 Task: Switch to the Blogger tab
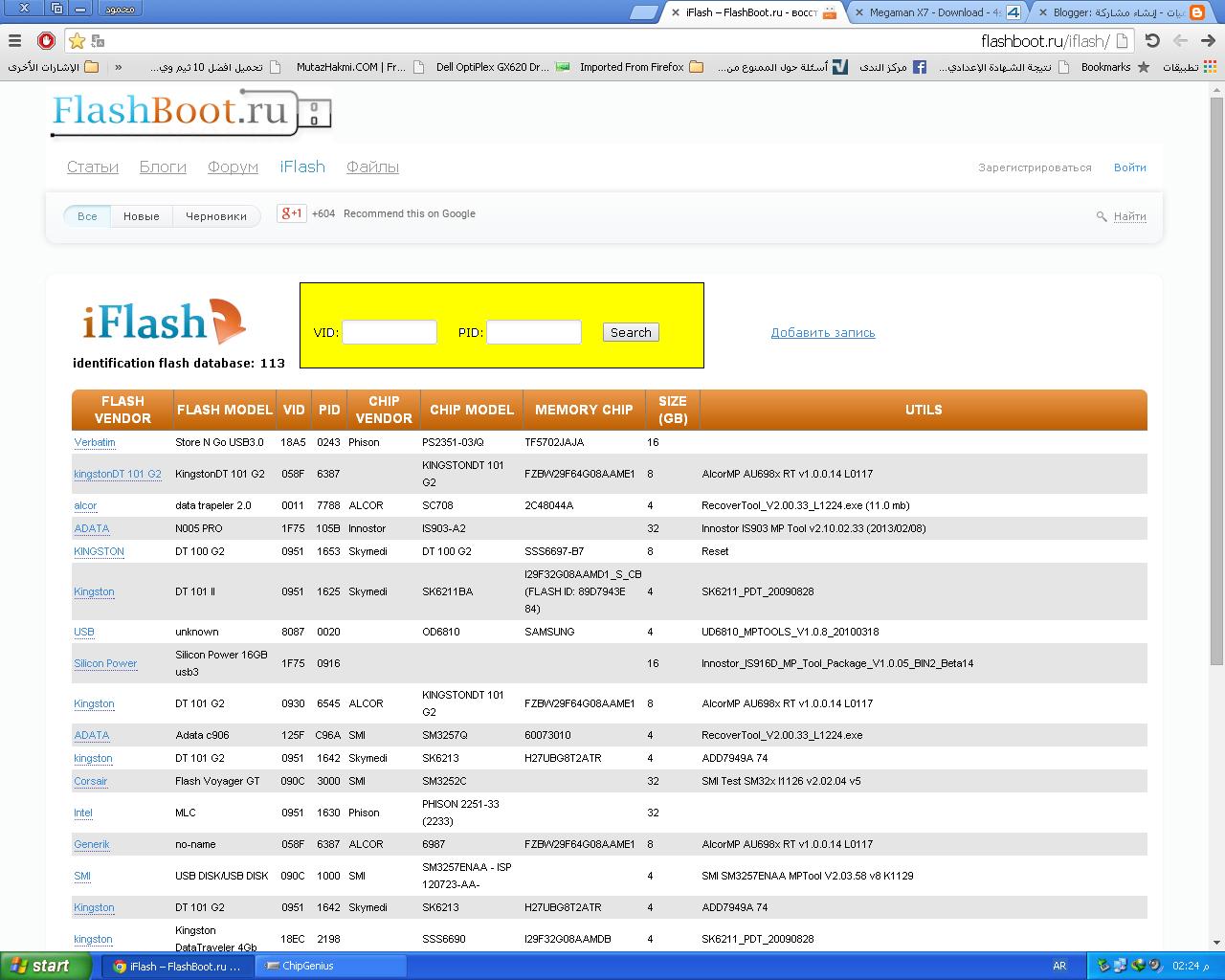pos(1121,12)
